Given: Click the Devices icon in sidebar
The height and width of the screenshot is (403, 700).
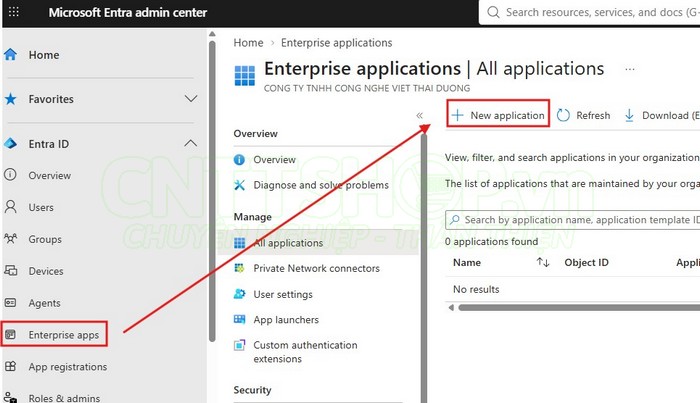Looking at the screenshot, I should click(x=10, y=270).
